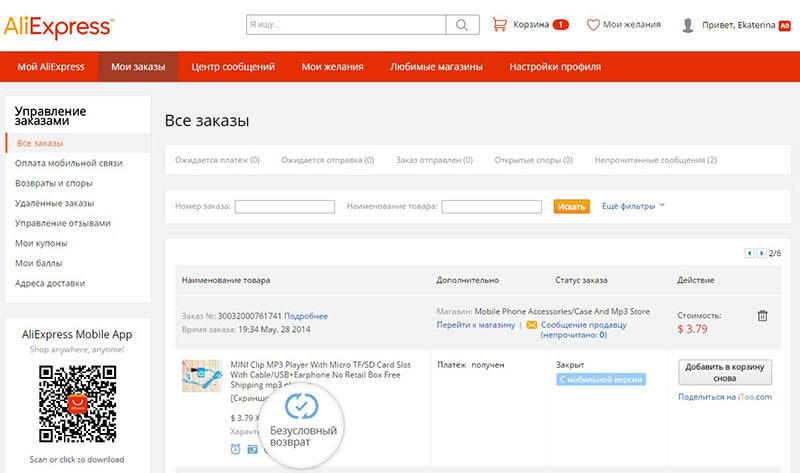Focus the 'Номер заказа' input field
Viewport: 800px width, 473px height.
click(x=285, y=207)
